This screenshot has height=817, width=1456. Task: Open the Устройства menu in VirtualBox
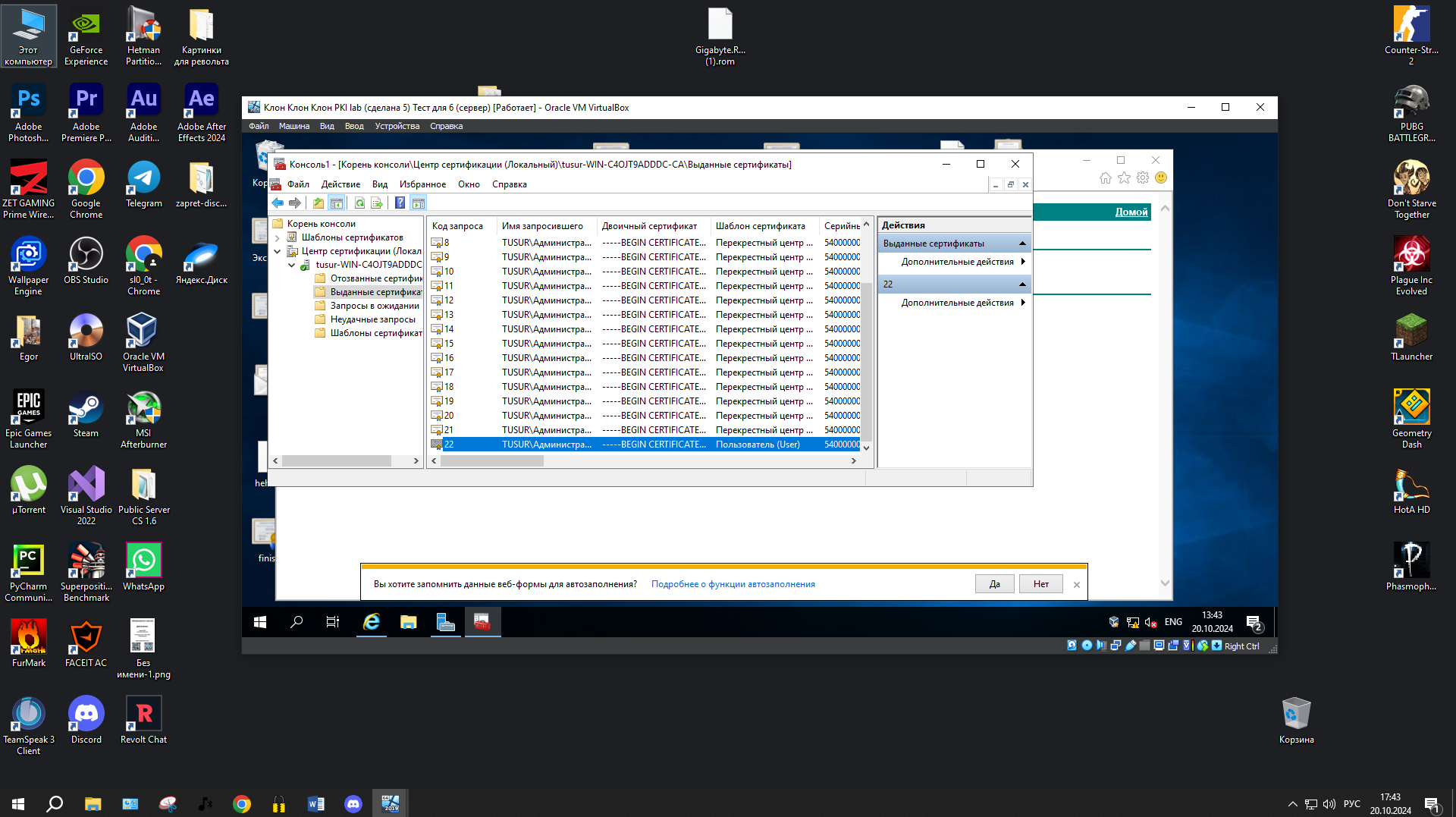[x=397, y=127]
